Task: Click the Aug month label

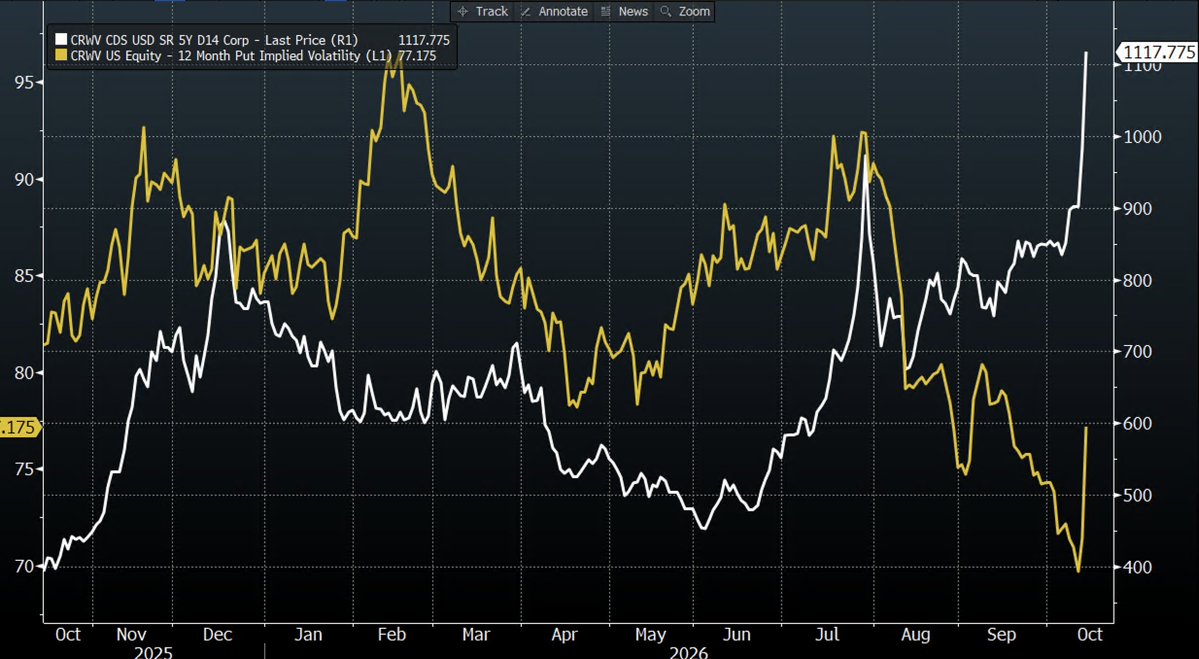Action: click(x=915, y=635)
